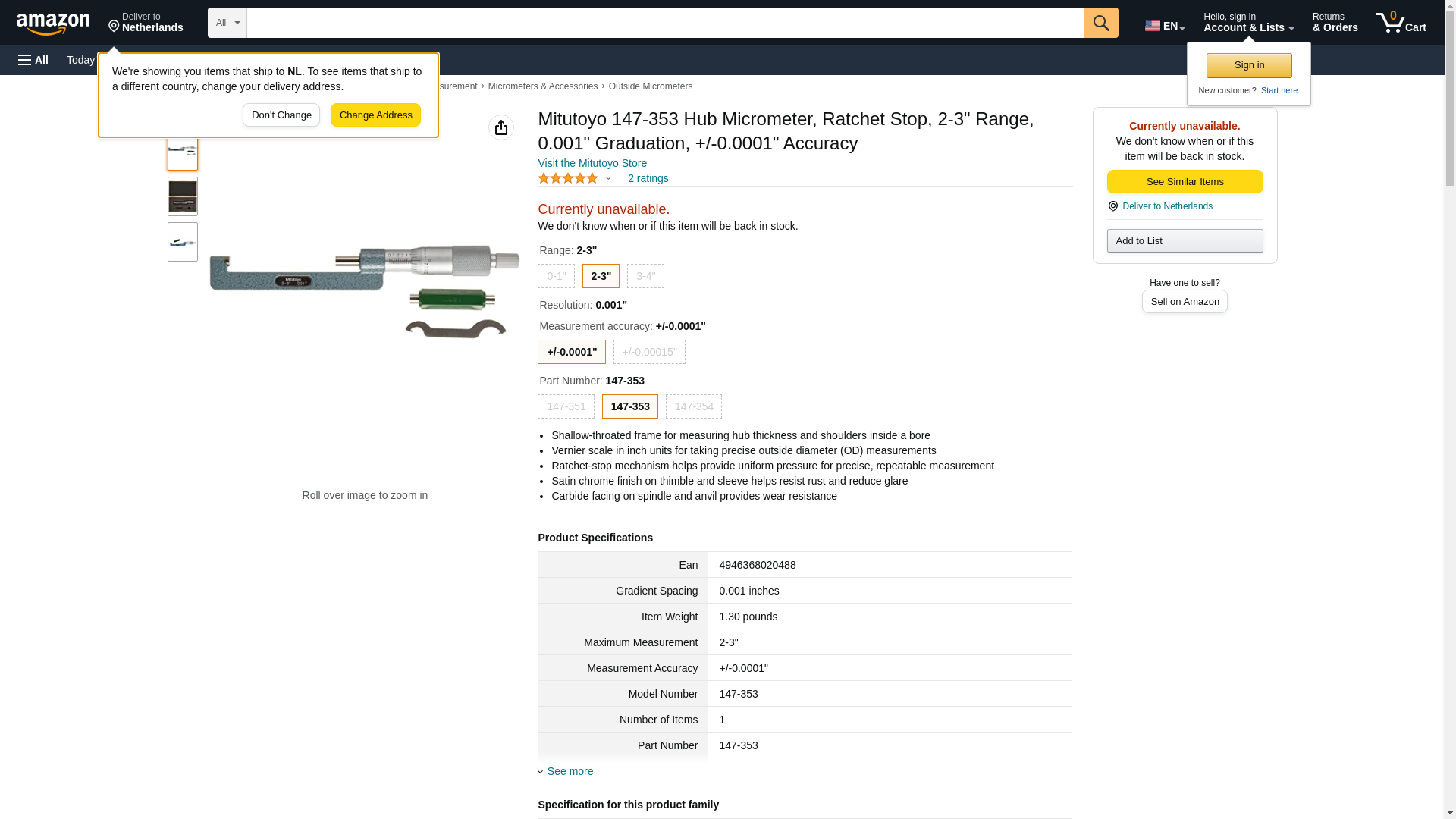Open the All hamburger menu
Image resolution: width=1456 pixels, height=819 pixels.
pos(33,60)
